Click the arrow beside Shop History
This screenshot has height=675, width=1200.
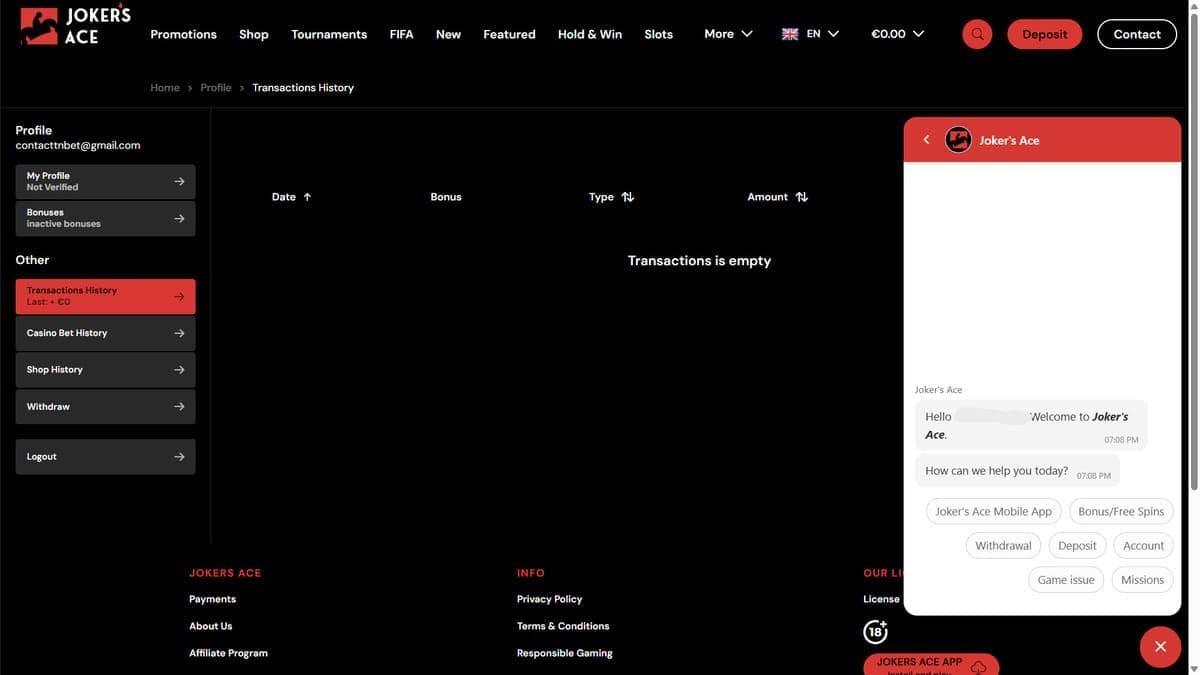coord(179,370)
